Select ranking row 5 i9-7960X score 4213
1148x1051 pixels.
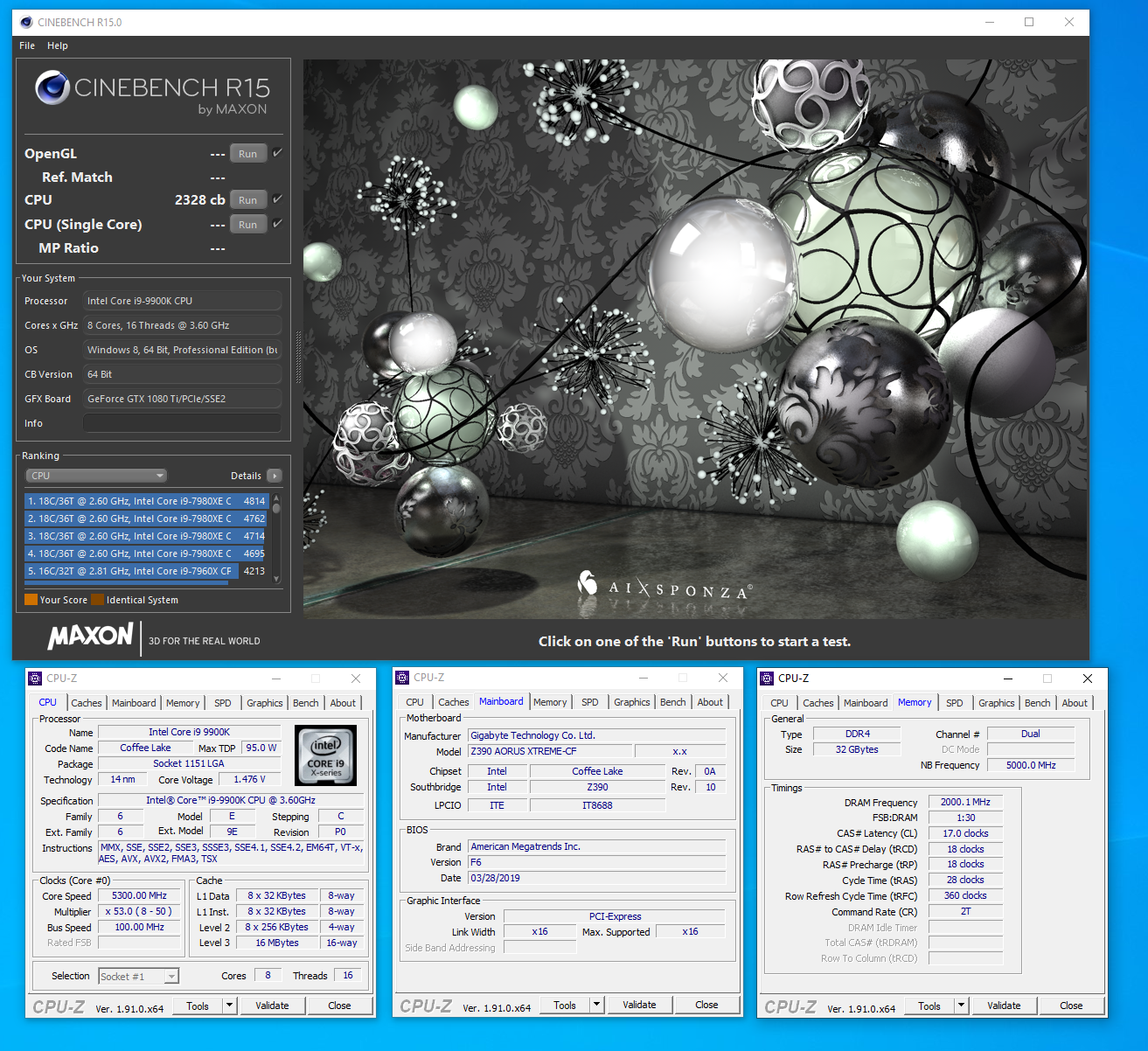click(146, 571)
